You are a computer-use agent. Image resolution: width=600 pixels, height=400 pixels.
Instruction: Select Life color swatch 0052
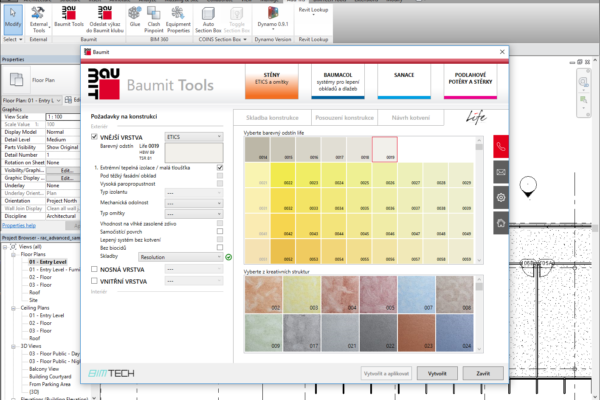point(283,251)
